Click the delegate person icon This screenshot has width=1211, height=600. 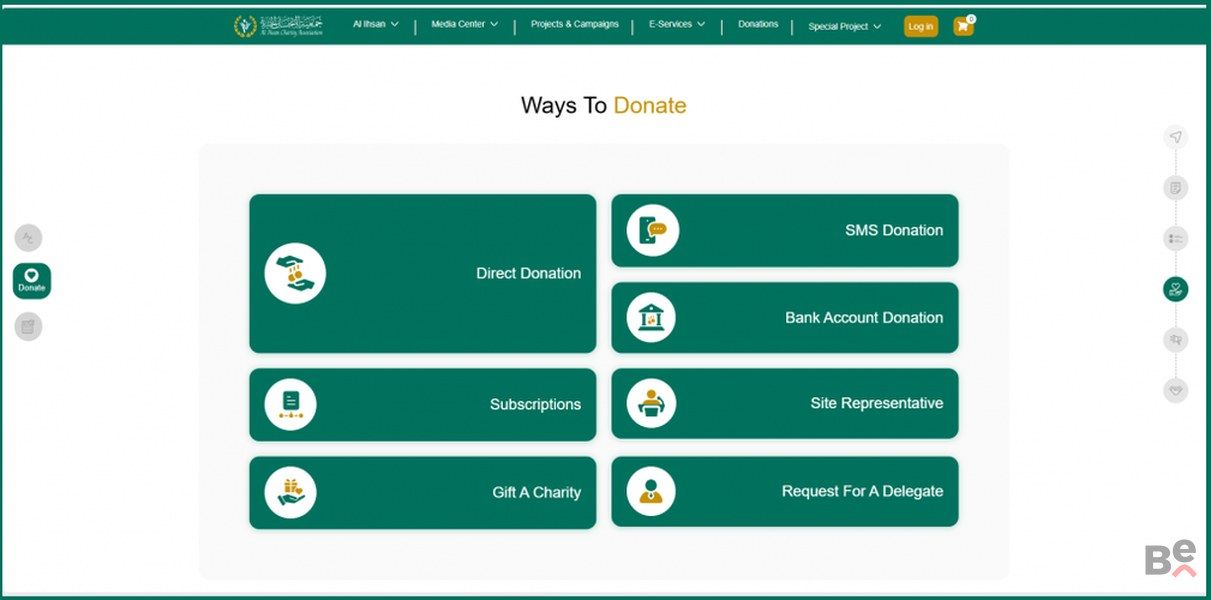651,491
